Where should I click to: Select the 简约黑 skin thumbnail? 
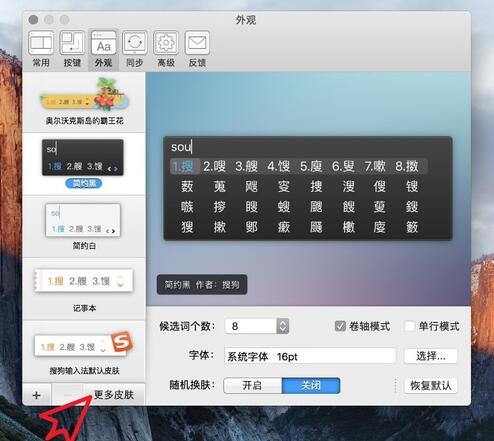pos(83,157)
